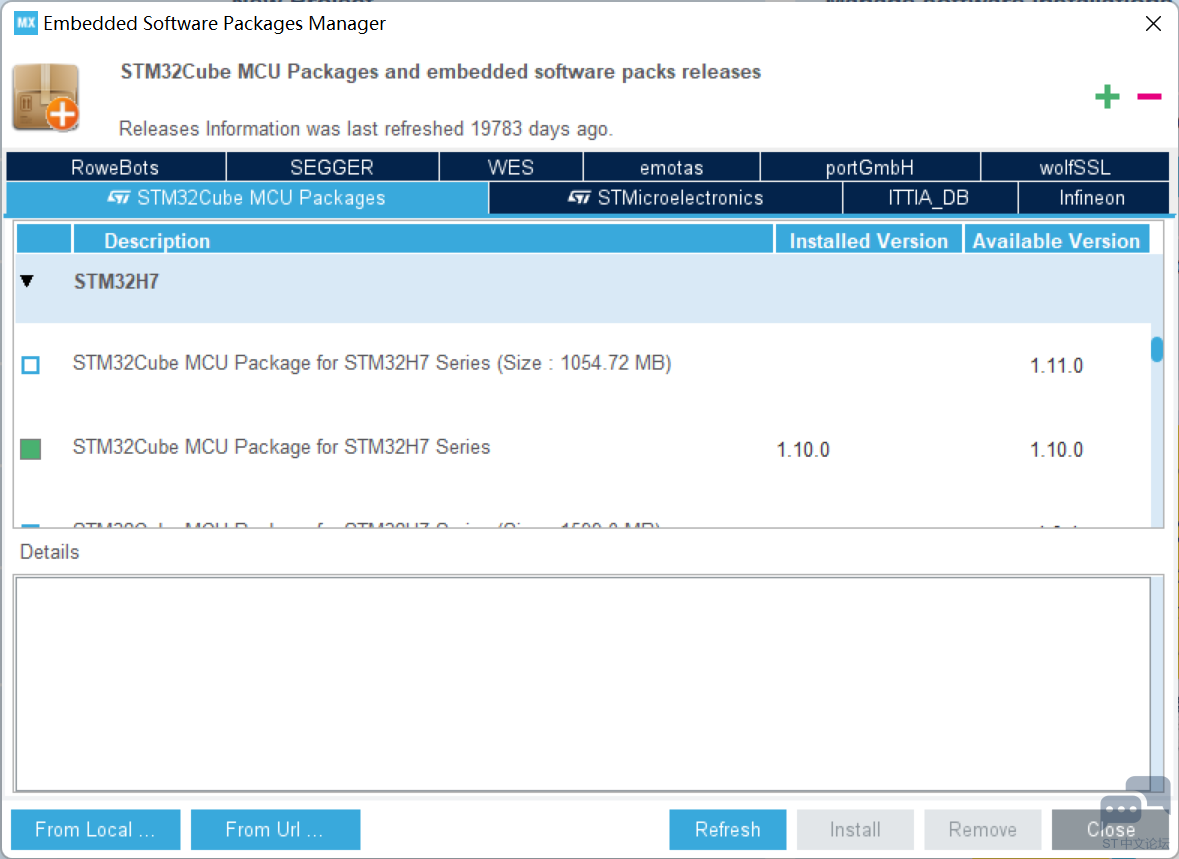Image resolution: width=1179 pixels, height=859 pixels.
Task: Open the portGmbH tab
Action: pos(870,167)
